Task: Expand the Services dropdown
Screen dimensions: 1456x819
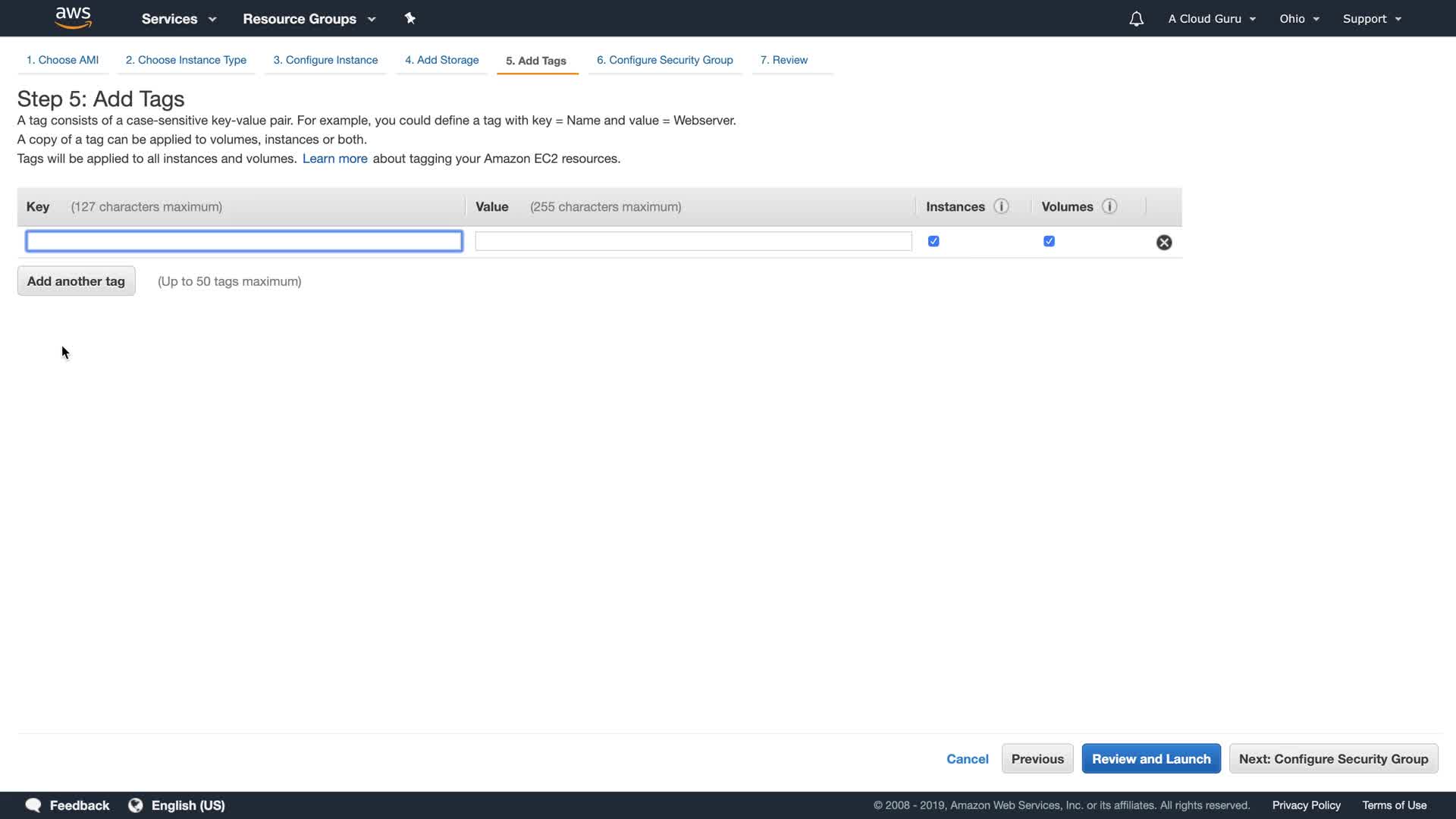Action: point(179,19)
